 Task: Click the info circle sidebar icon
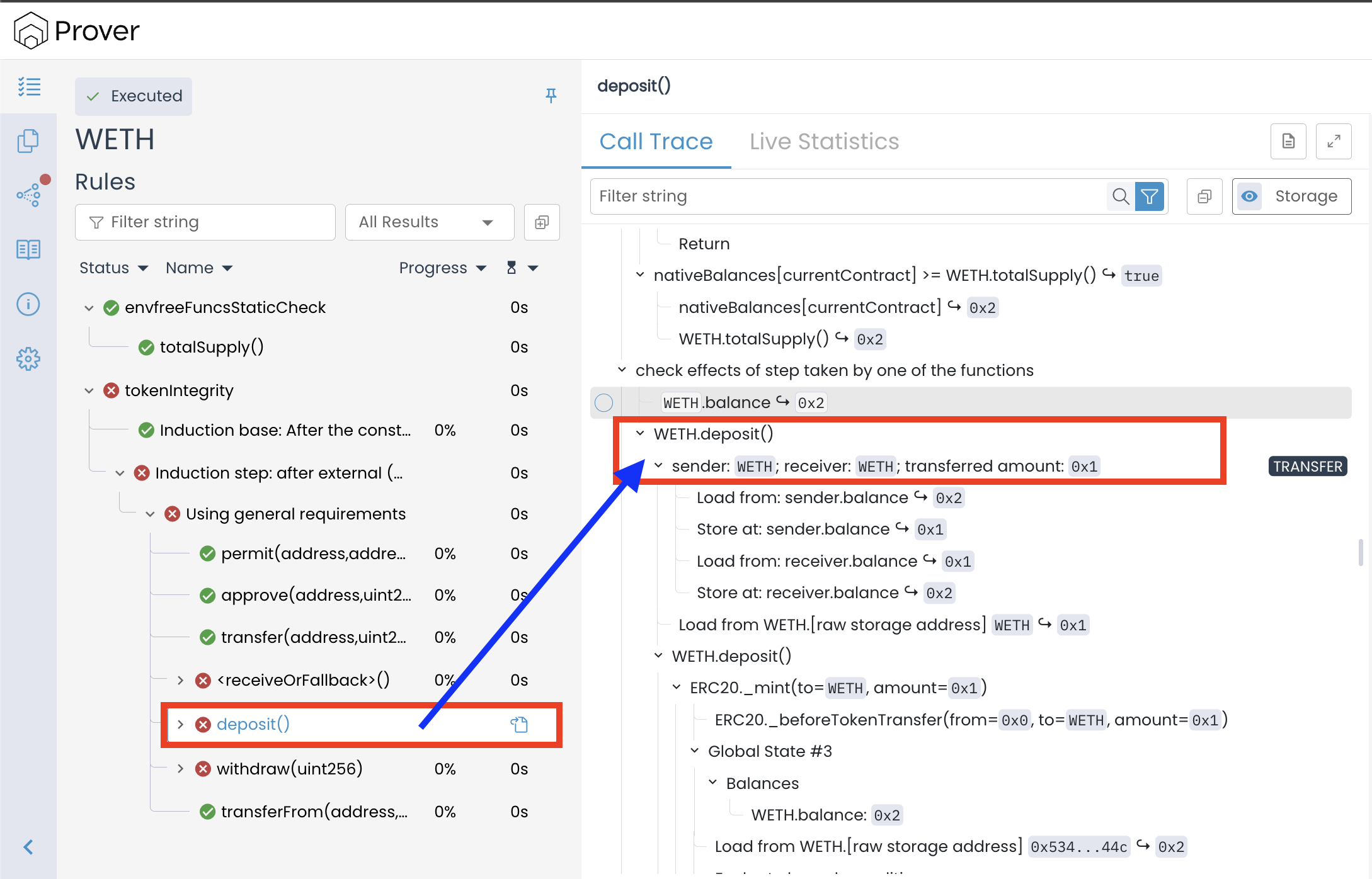pos(28,304)
